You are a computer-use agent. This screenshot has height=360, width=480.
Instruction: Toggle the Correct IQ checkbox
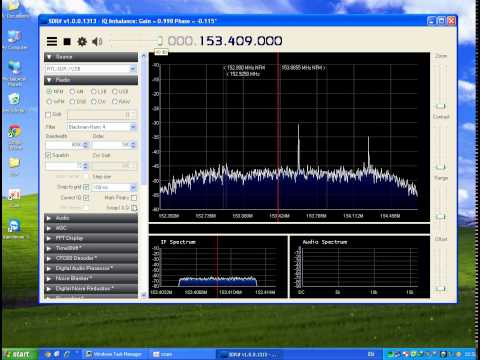point(86,198)
